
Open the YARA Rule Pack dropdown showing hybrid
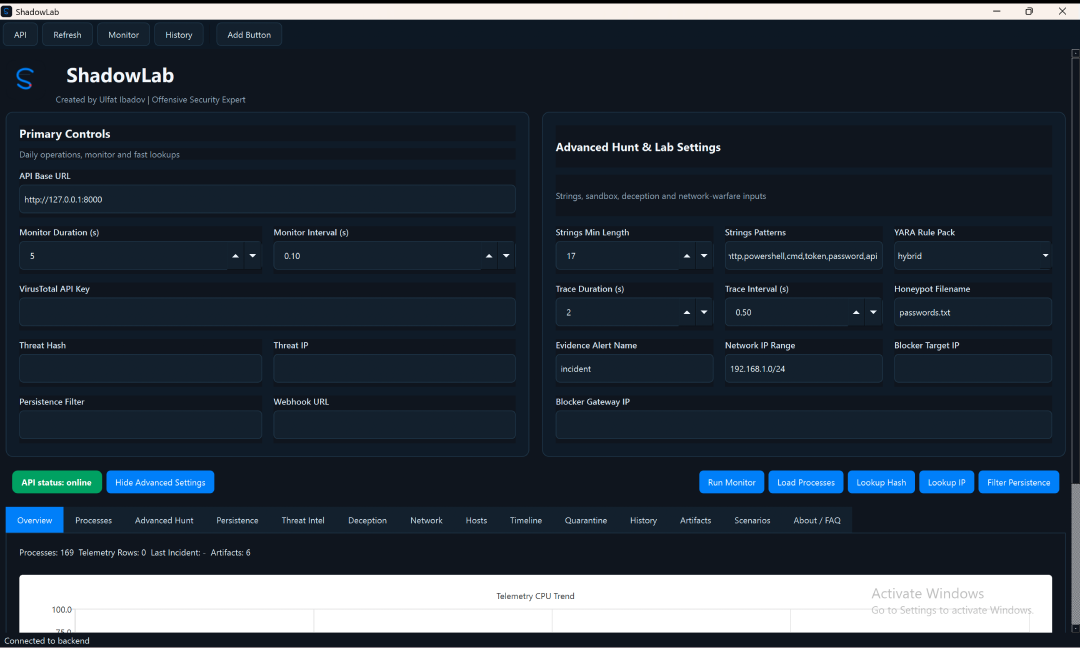(971, 255)
